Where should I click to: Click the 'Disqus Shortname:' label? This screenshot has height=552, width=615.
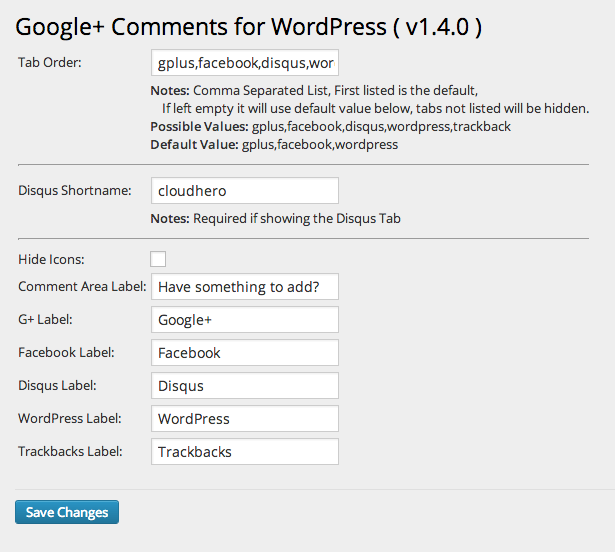(75, 191)
